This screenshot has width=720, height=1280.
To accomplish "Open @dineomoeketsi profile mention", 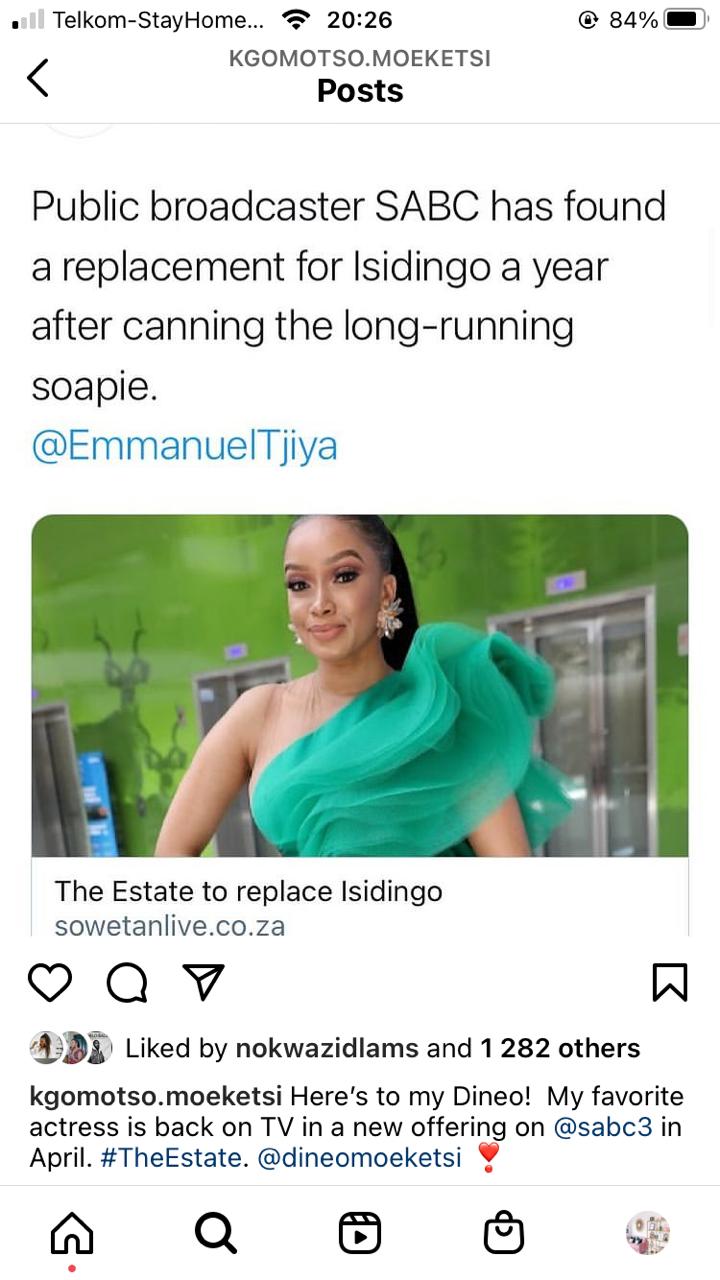I will coord(359,1158).
